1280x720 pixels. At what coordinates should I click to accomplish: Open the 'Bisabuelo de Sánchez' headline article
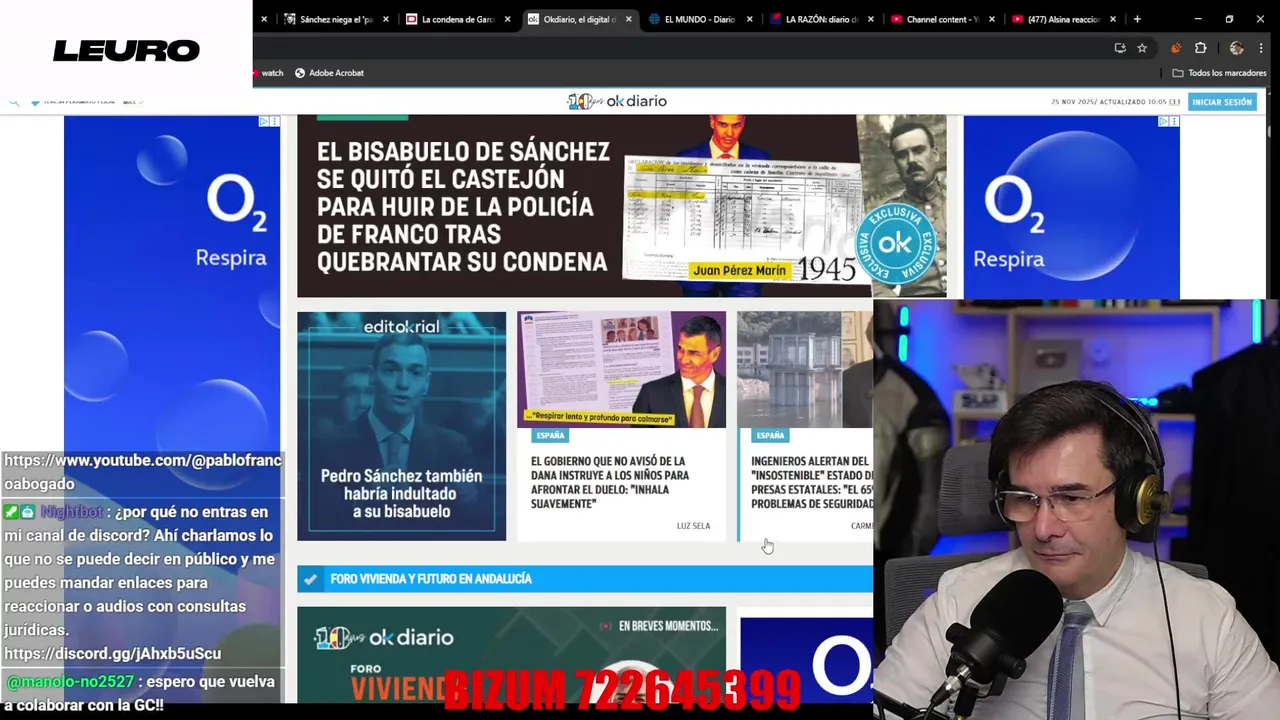463,206
